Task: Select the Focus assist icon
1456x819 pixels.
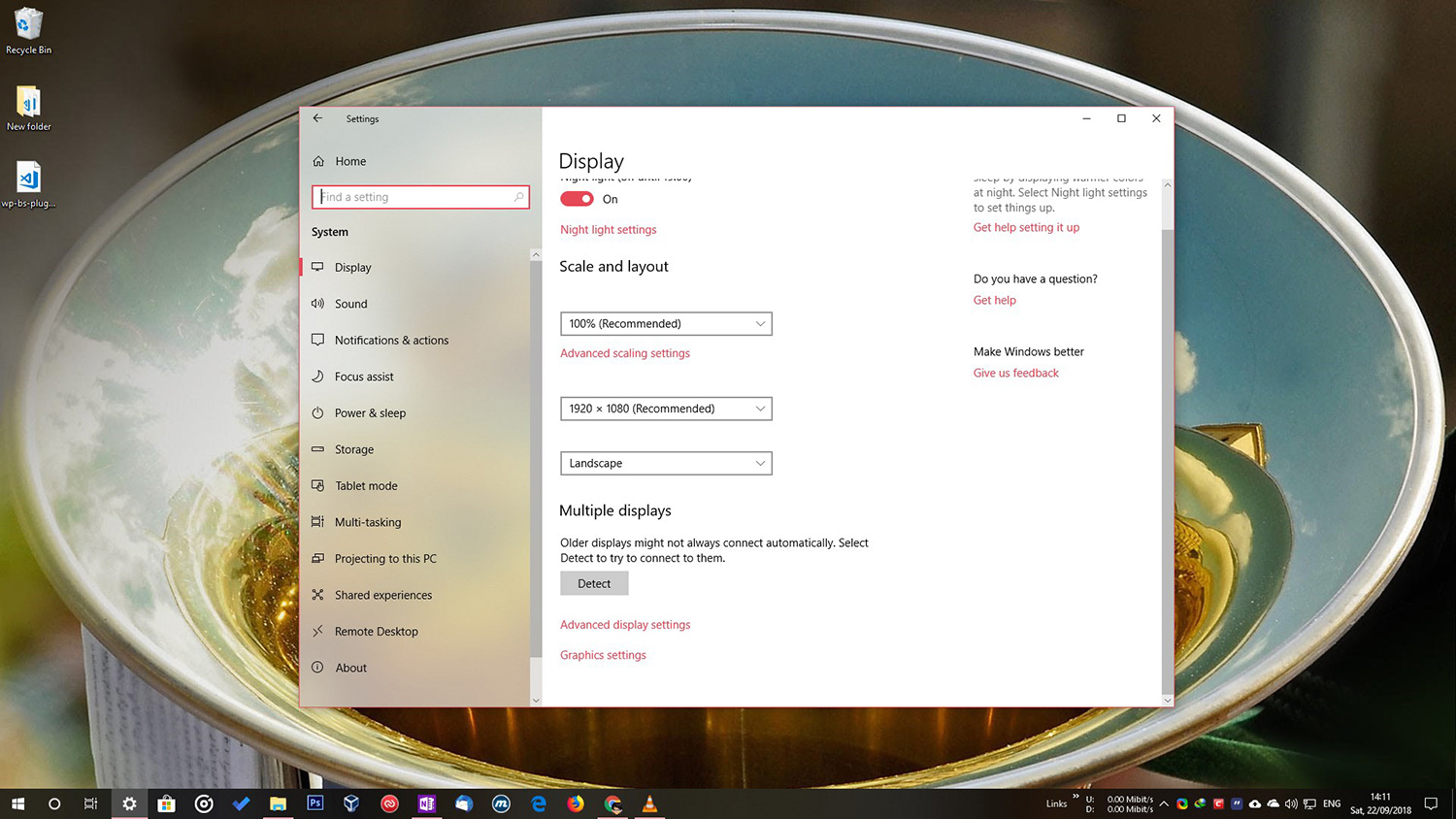Action: (x=318, y=377)
